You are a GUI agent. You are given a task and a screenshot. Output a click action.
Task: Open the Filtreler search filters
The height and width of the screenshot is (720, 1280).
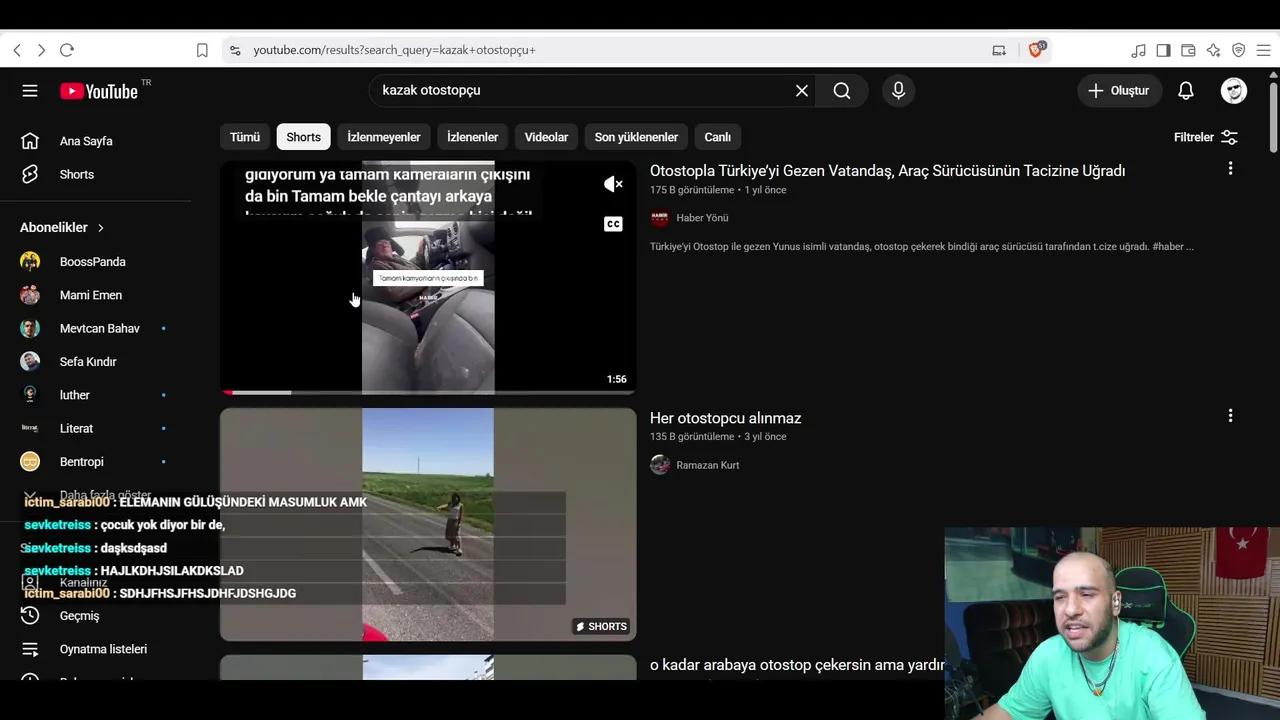[1206, 137]
